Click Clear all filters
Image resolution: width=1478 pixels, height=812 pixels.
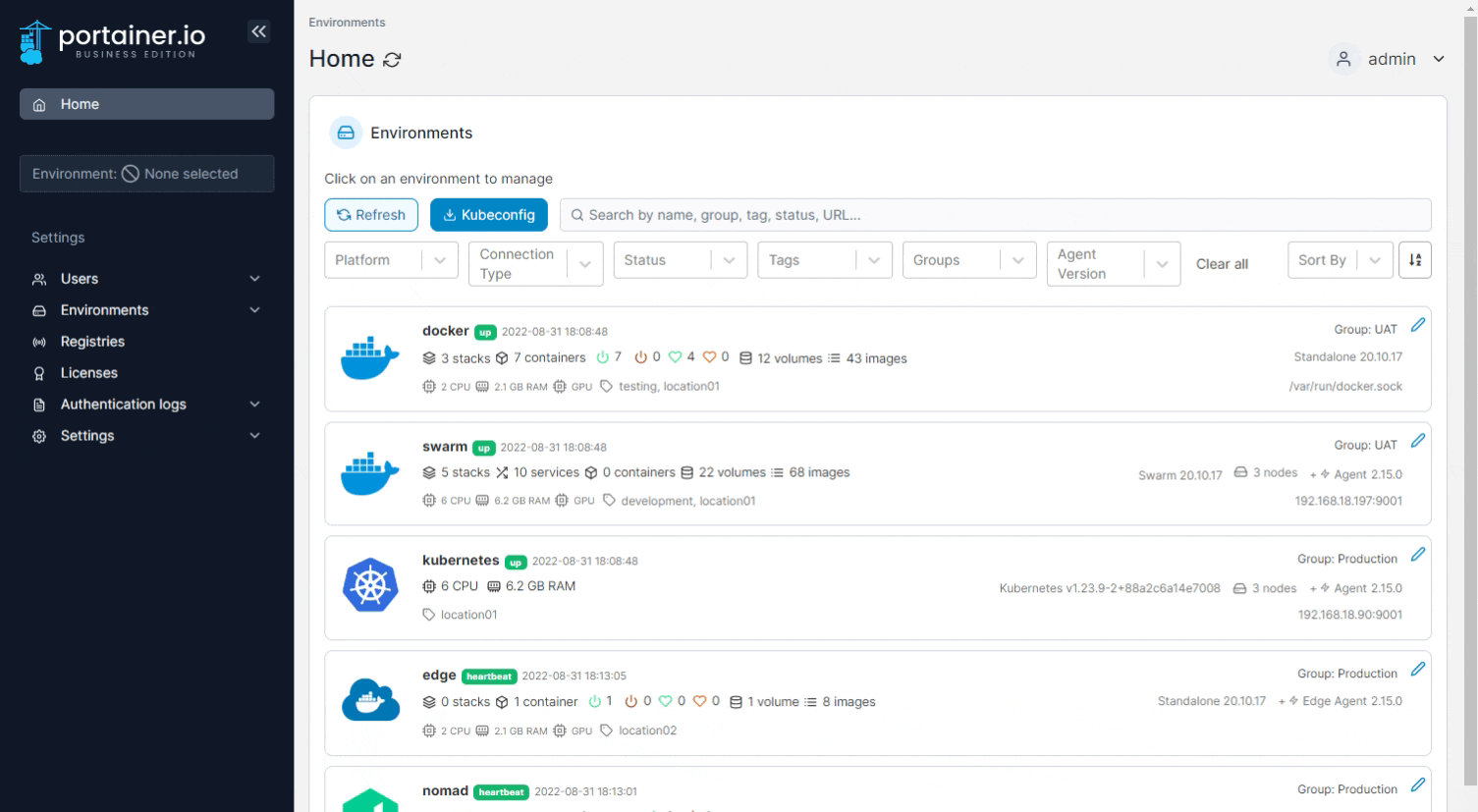(x=1222, y=264)
